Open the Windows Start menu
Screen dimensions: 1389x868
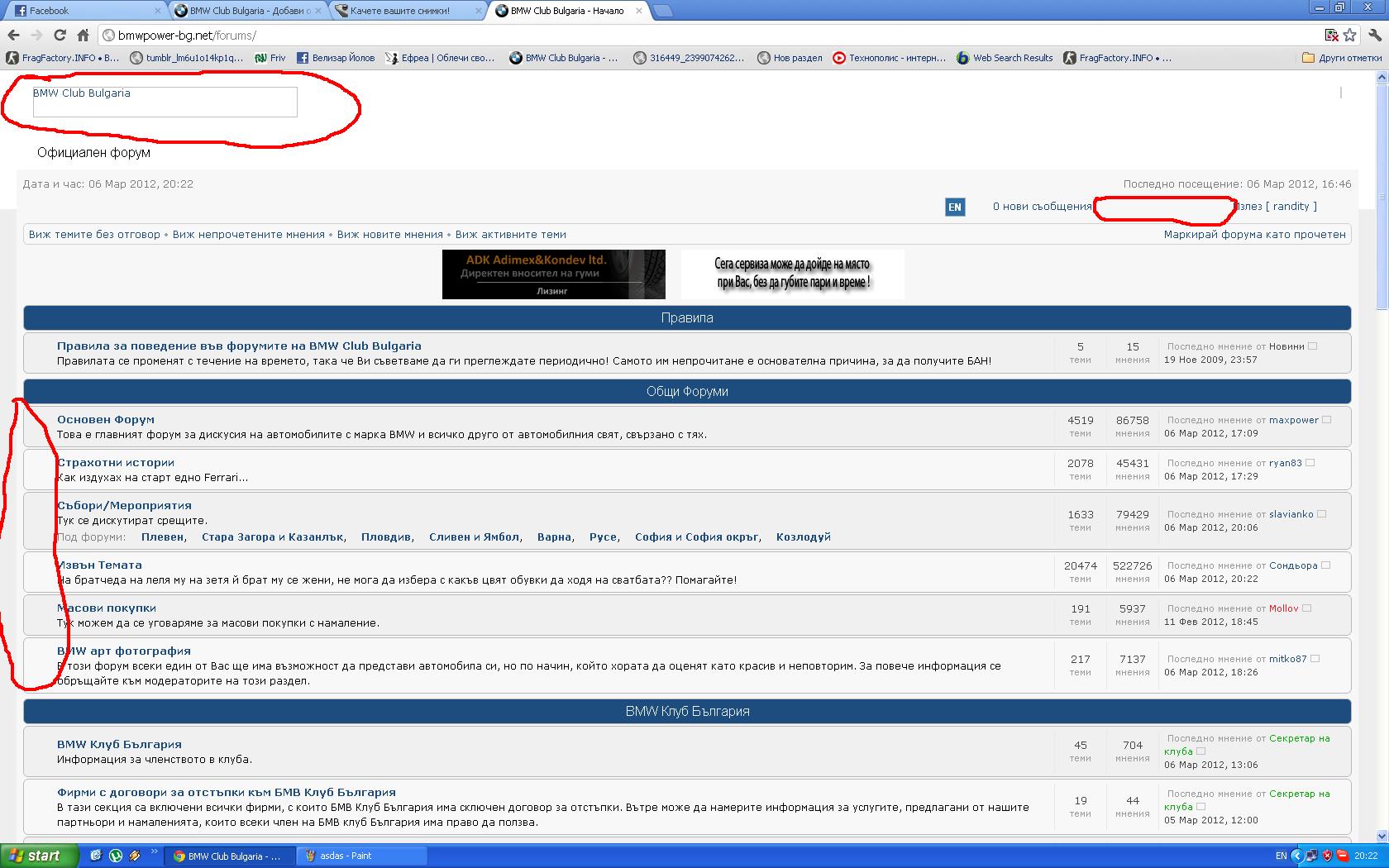coord(39,856)
